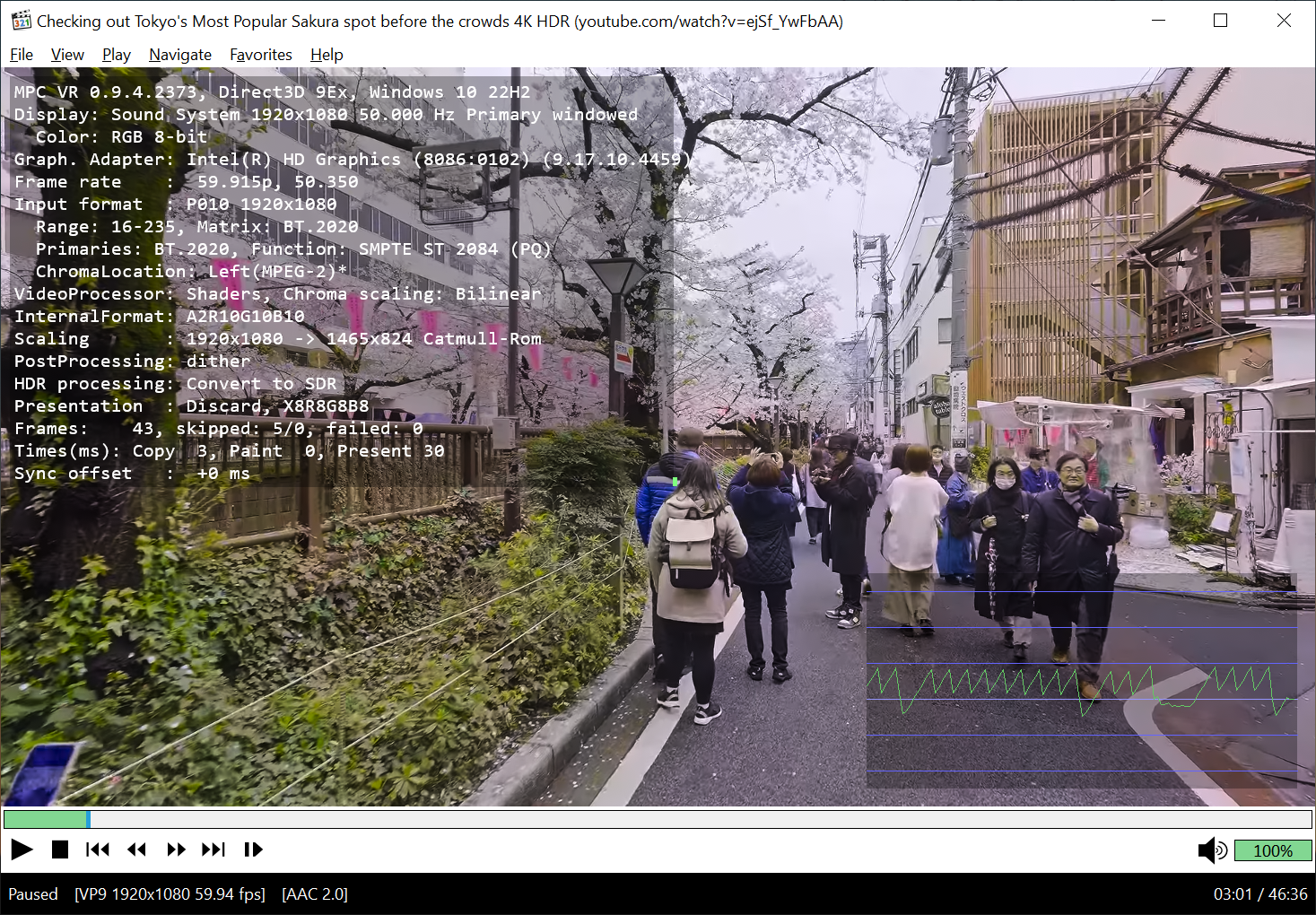Image resolution: width=1316 pixels, height=915 pixels.
Task: Start playback with the Play button
Action: click(x=22, y=850)
